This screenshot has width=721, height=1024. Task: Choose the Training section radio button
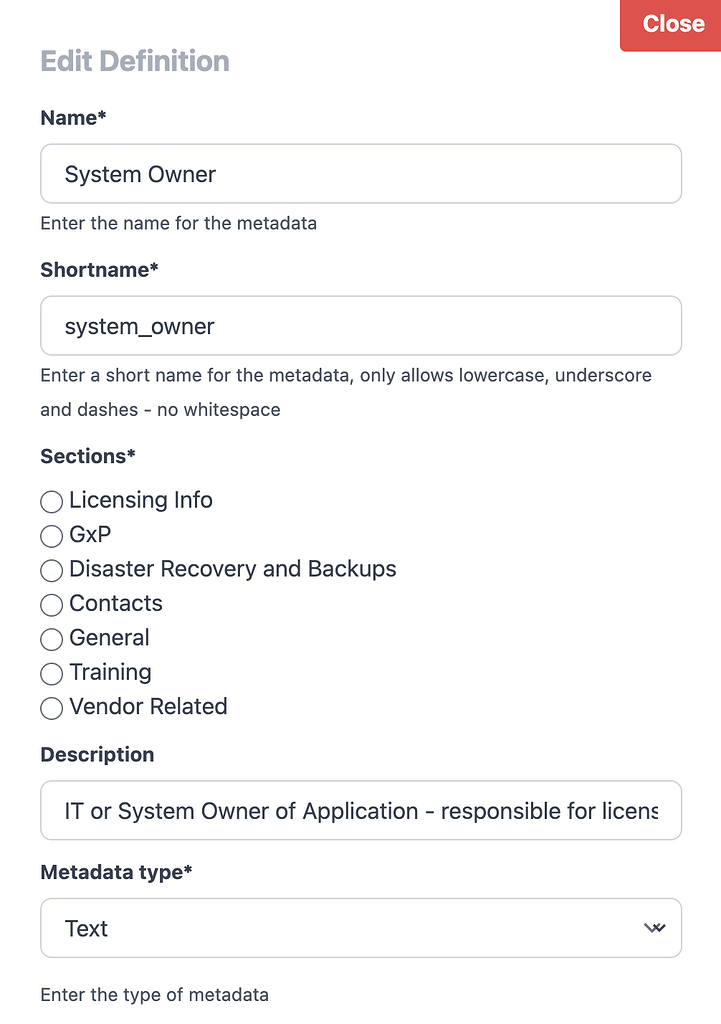click(x=51, y=674)
